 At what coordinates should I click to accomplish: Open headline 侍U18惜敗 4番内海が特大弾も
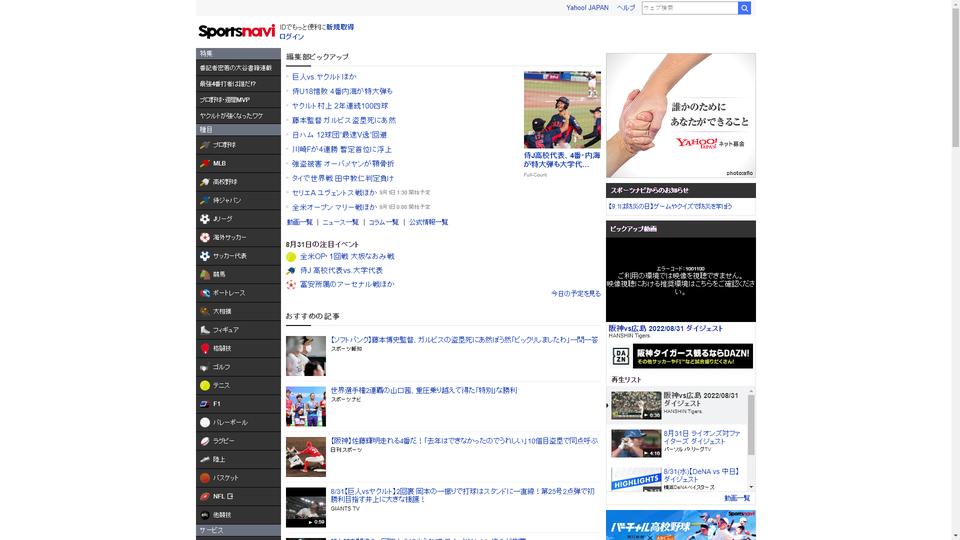tap(342, 91)
